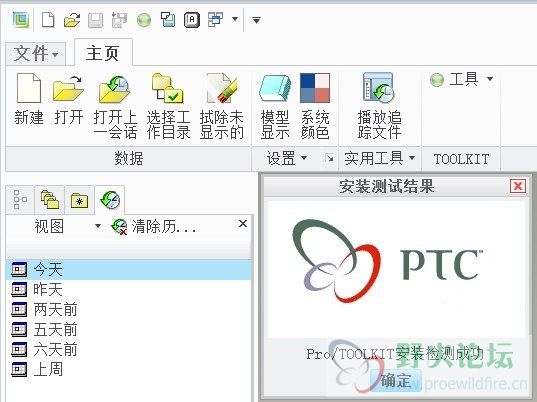This screenshot has width=537, height=402.
Task: Select 五天前 in history list
Action: click(129, 329)
